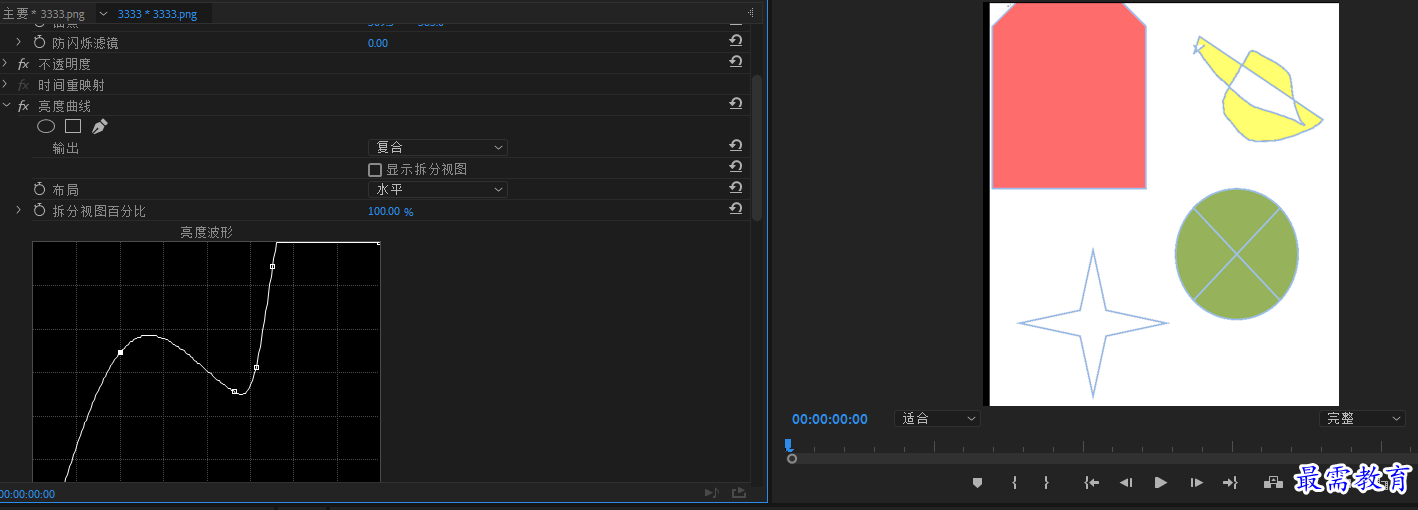1418x510 pixels.
Task: Enable the 显示拆分视图 checkbox
Action: [x=375, y=170]
